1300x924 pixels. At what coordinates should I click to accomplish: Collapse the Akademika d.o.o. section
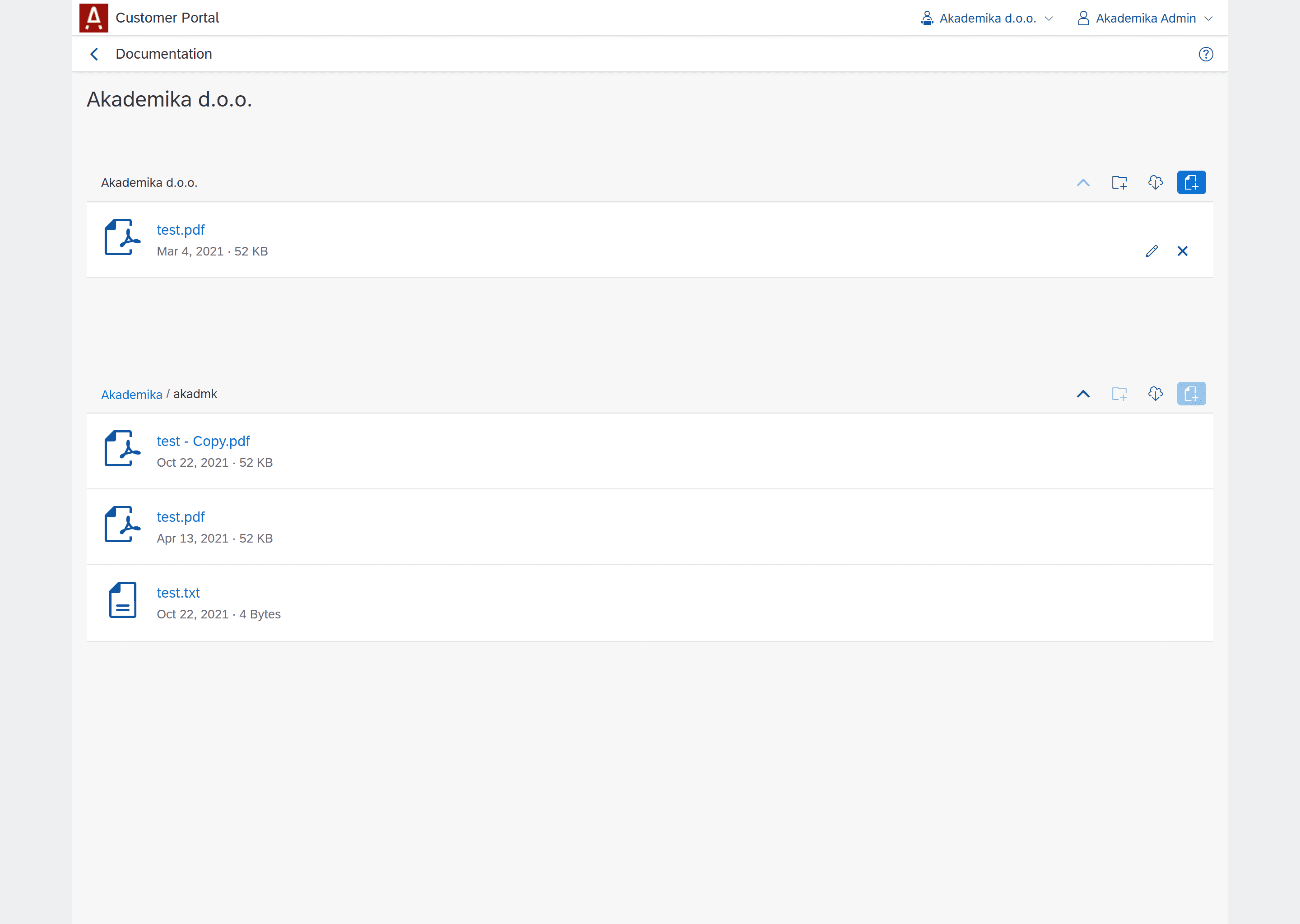[x=1083, y=183]
